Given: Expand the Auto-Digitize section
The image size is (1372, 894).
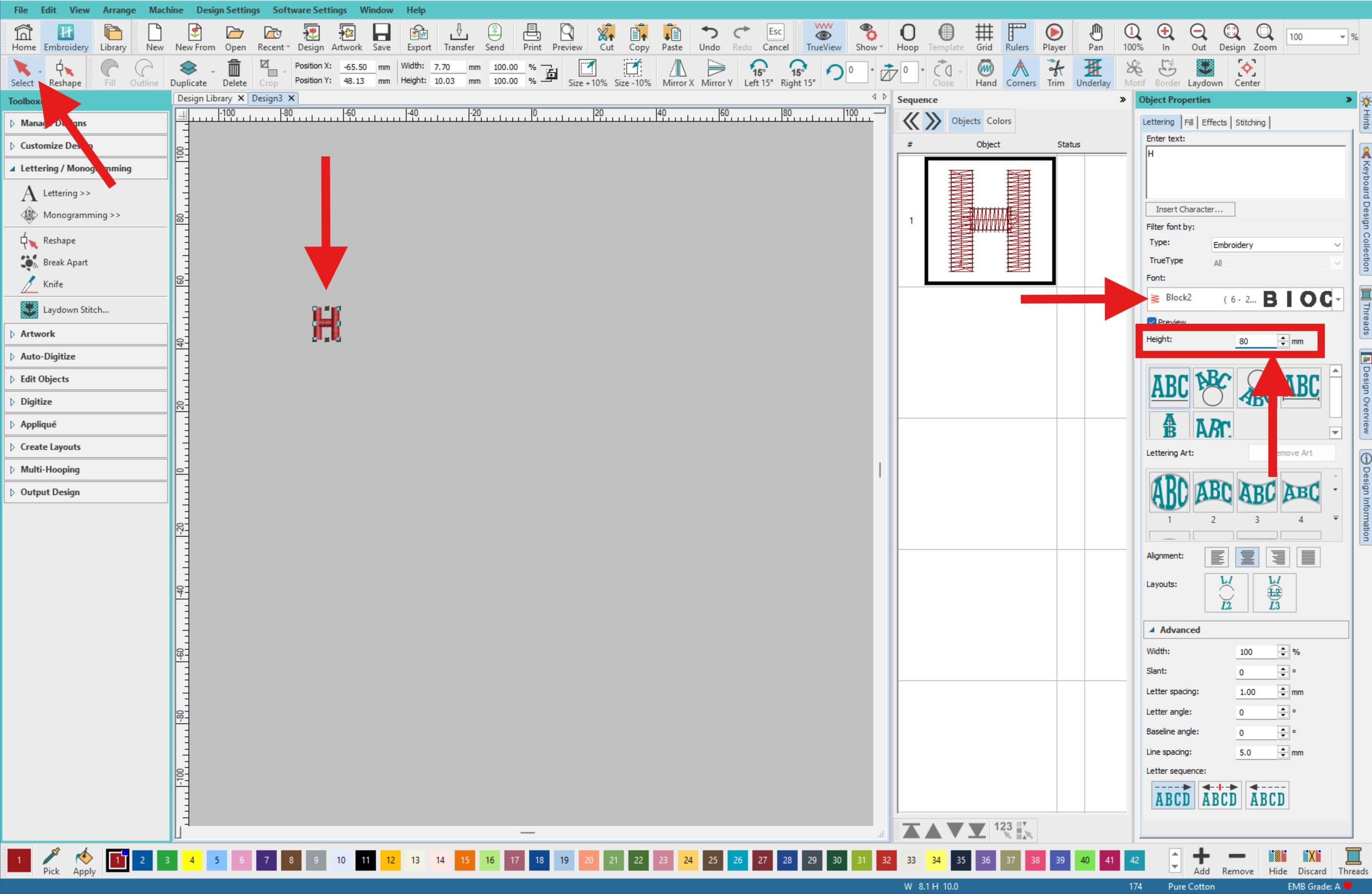Looking at the screenshot, I should click(86, 356).
